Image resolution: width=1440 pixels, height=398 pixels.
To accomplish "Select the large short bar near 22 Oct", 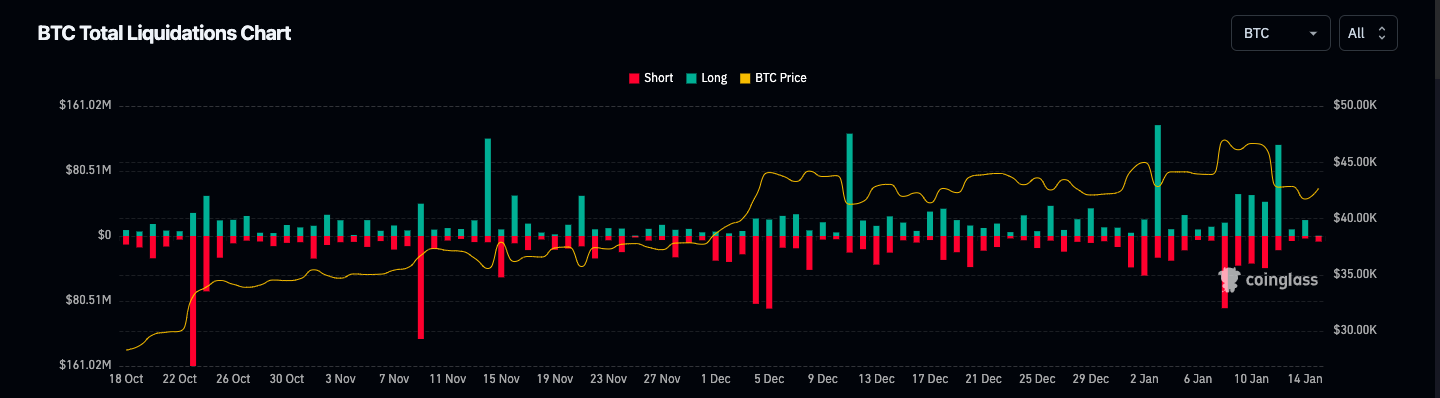I will click(x=193, y=301).
